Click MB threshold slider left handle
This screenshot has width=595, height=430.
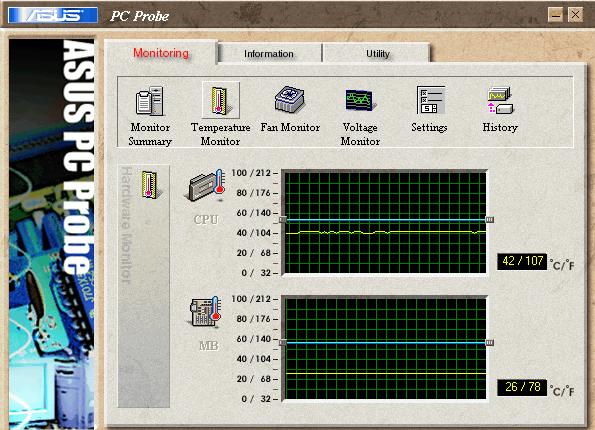tap(283, 343)
